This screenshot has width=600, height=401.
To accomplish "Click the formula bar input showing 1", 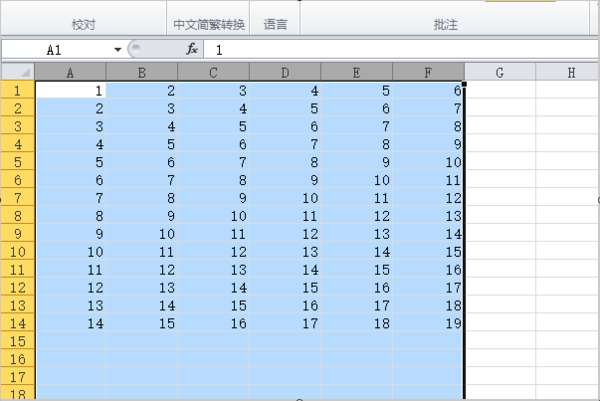I will point(401,50).
